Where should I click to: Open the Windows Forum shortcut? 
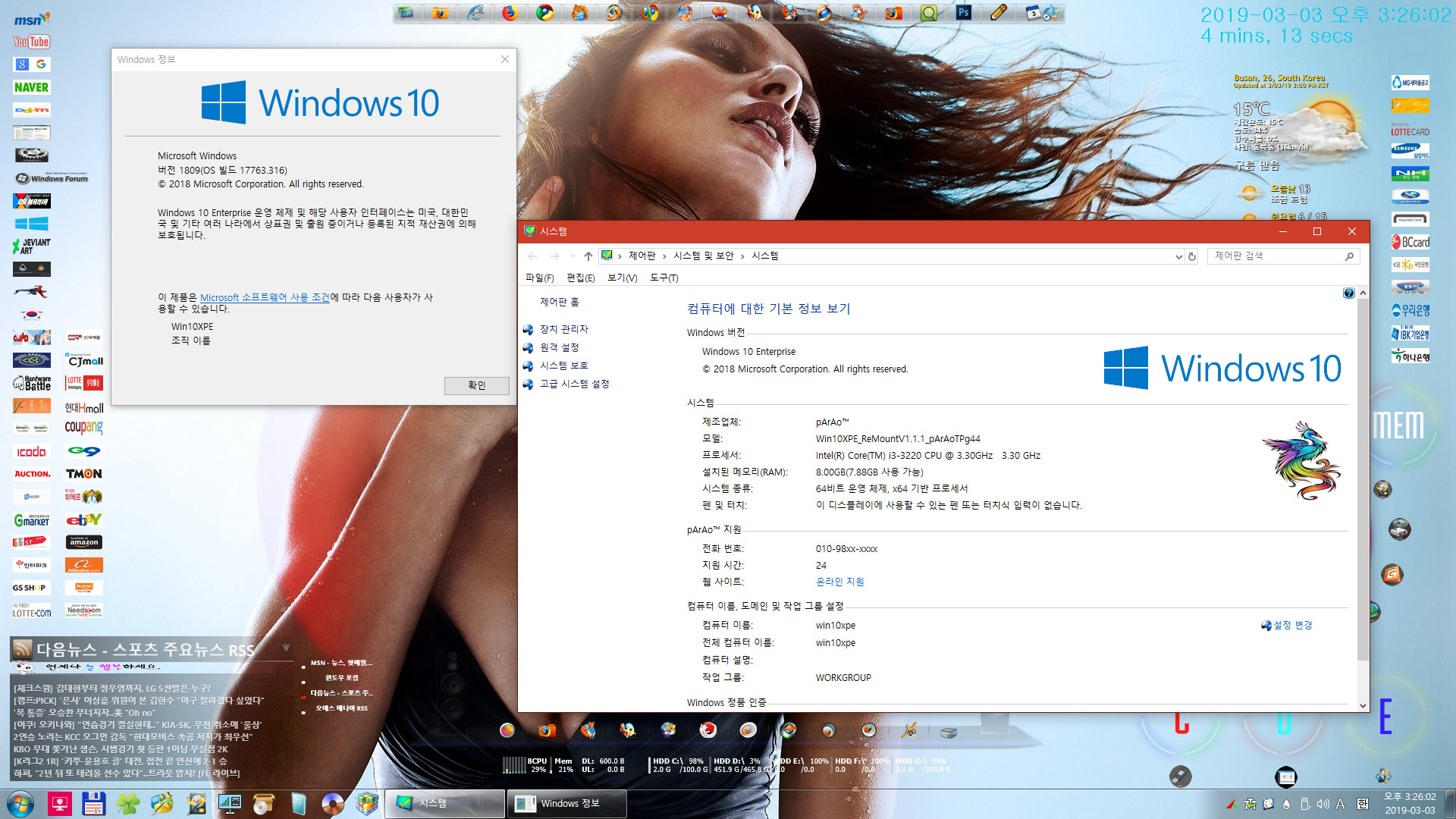(x=52, y=178)
